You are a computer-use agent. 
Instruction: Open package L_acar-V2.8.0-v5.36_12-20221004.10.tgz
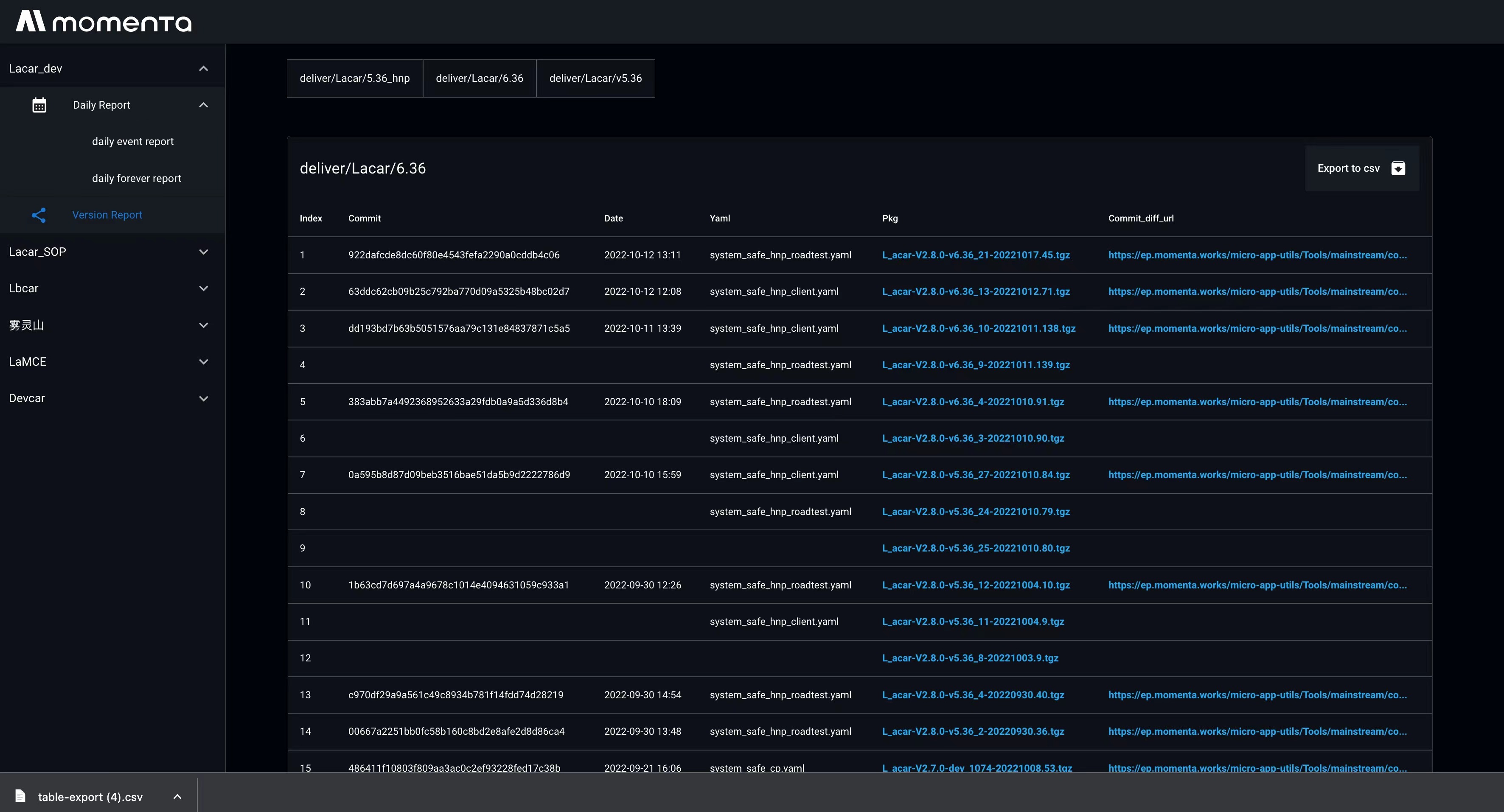976,585
